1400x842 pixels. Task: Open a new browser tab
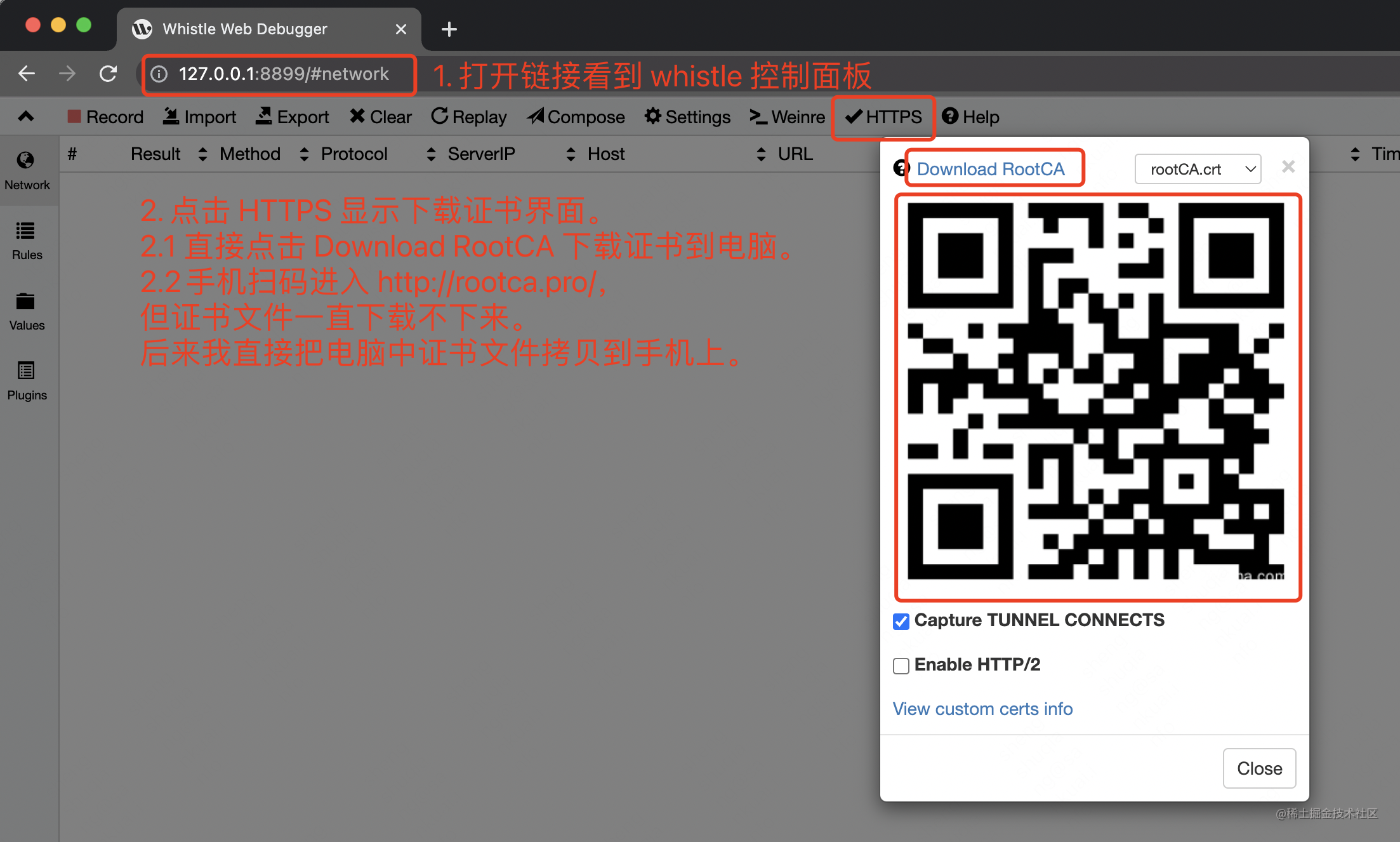tap(449, 29)
